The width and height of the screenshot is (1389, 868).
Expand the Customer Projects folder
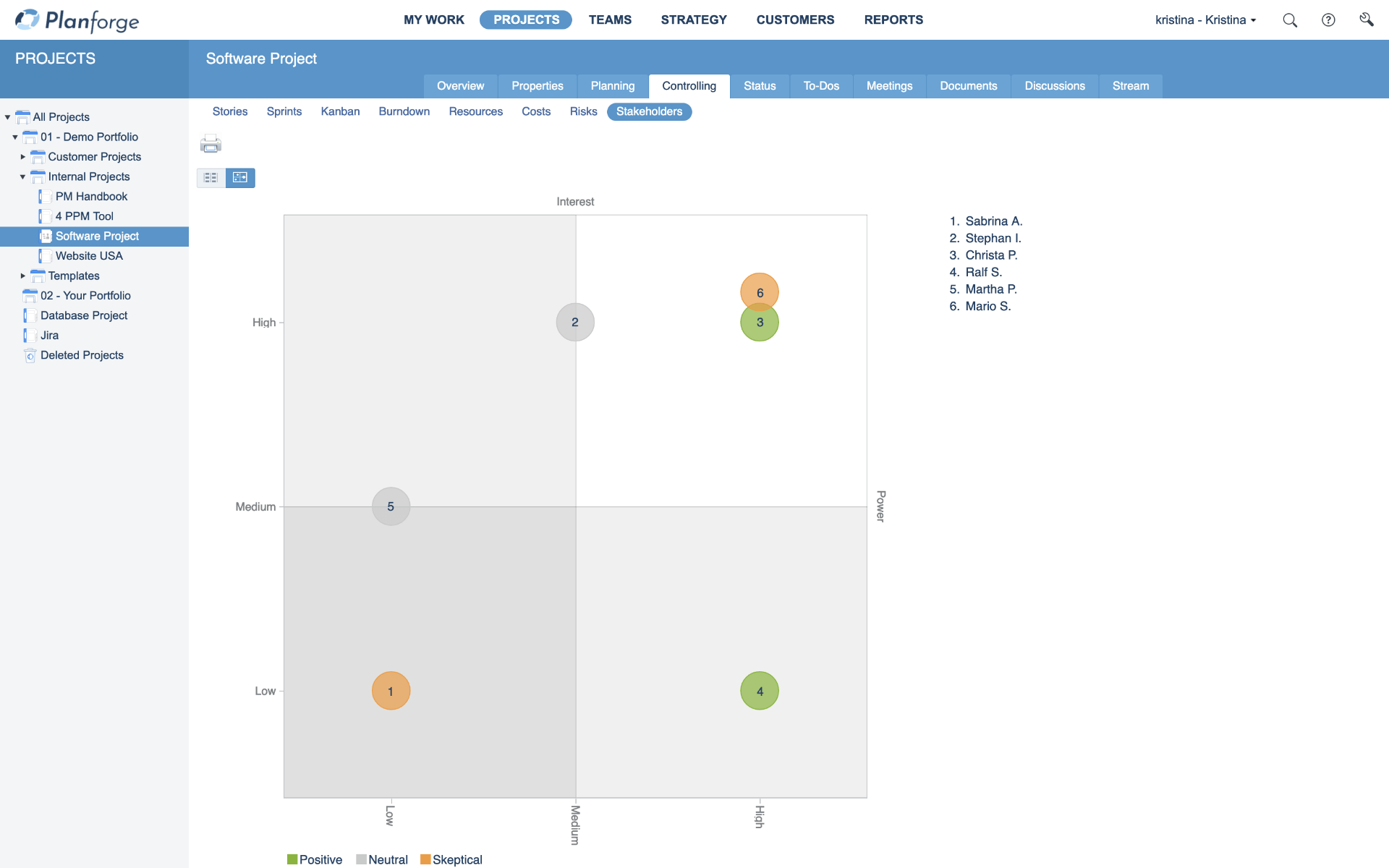pyautogui.click(x=22, y=157)
